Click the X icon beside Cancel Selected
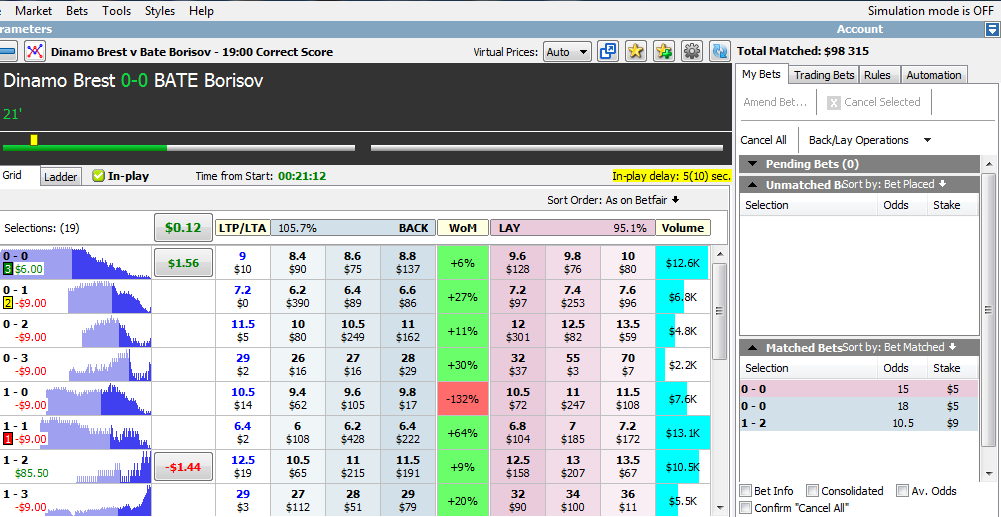Image resolution: width=1001 pixels, height=517 pixels. [833, 103]
